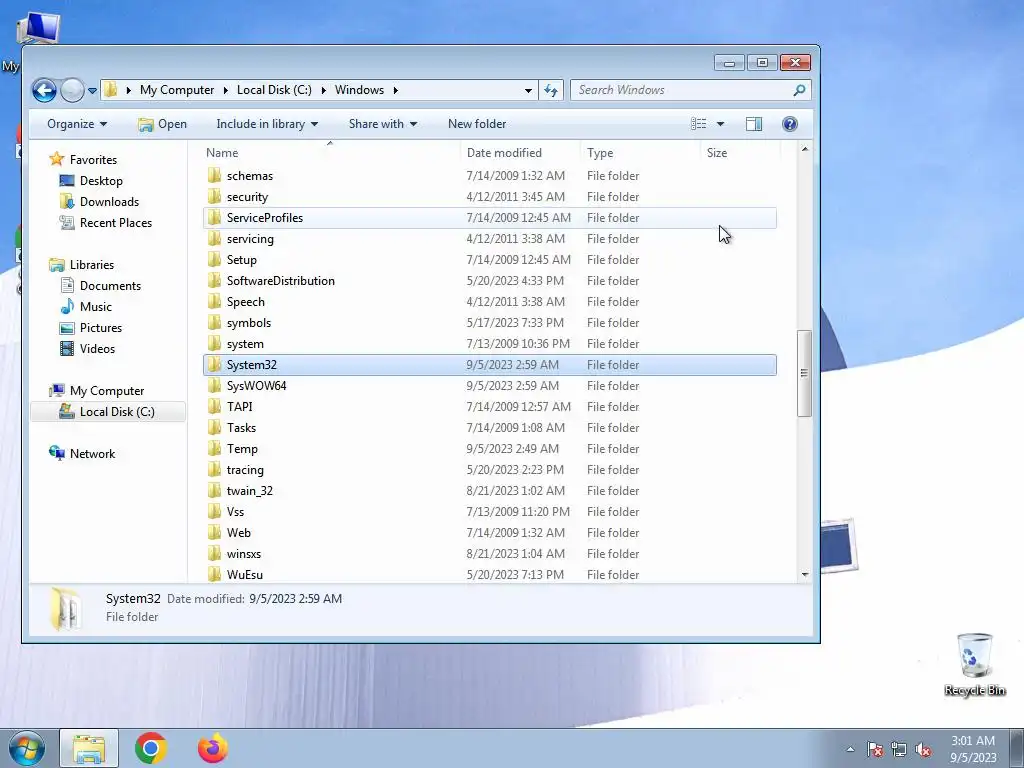The width and height of the screenshot is (1024, 768).
Task: Launch Google Chrome from the taskbar
Action: [x=151, y=748]
